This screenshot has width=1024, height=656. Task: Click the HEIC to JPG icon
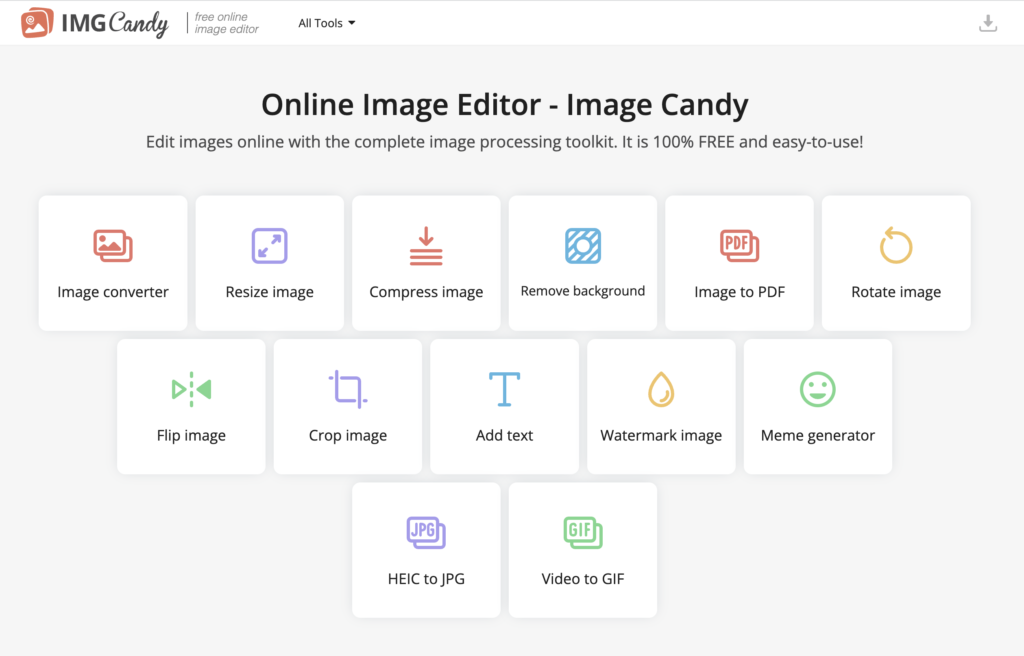coord(426,533)
